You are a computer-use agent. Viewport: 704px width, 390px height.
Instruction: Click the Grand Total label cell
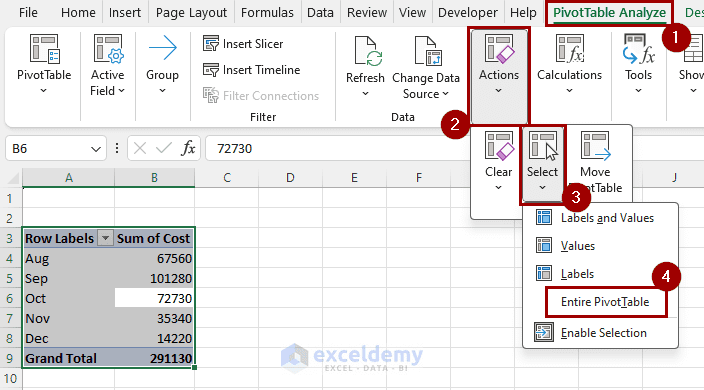click(x=69, y=358)
